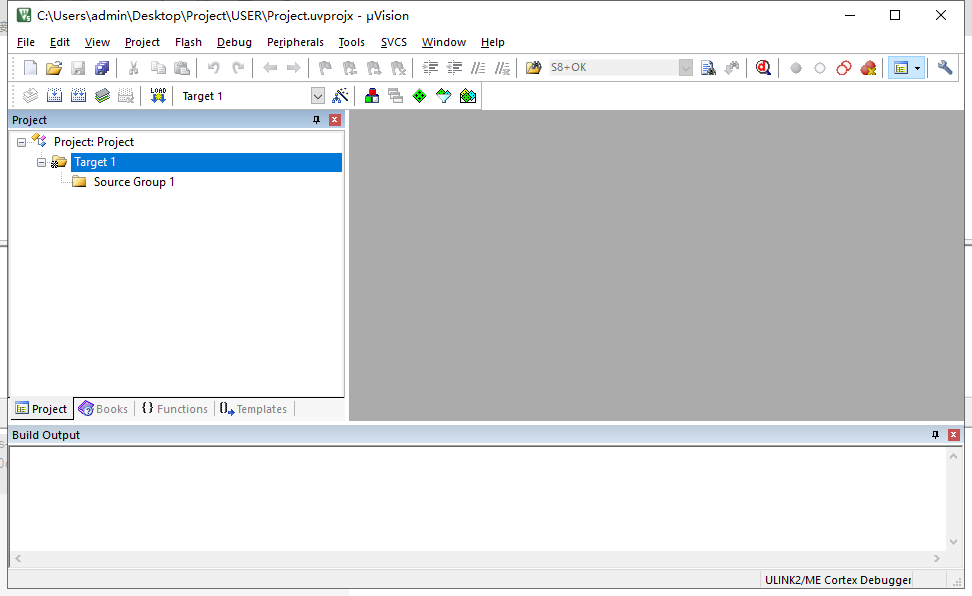Image resolution: width=972 pixels, height=596 pixels.
Task: Open the Project menu
Action: (142, 42)
